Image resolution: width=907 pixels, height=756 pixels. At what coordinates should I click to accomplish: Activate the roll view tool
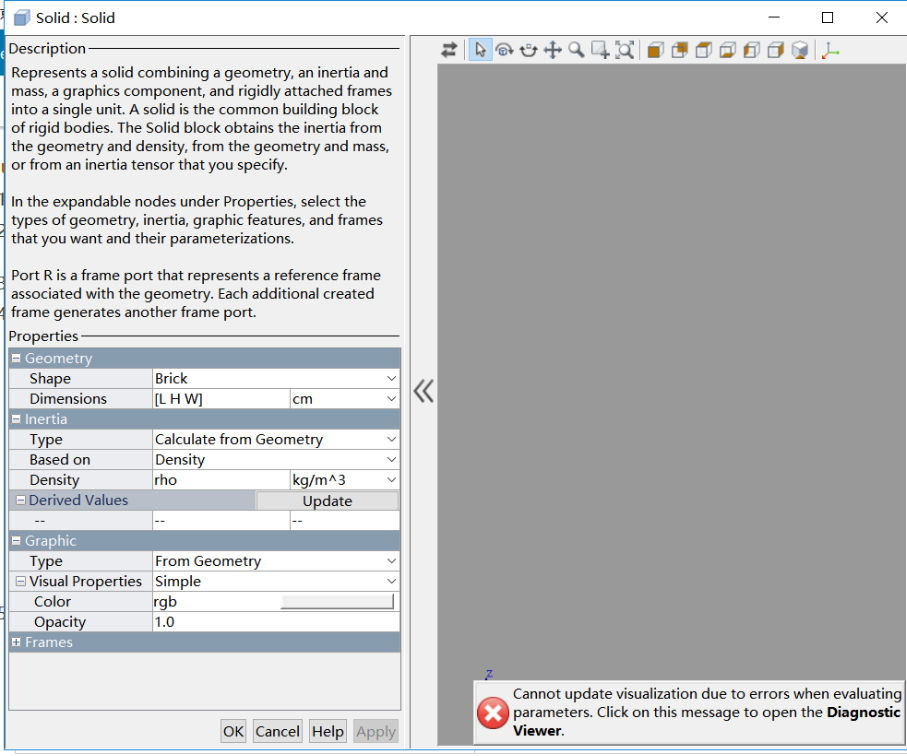click(x=528, y=50)
